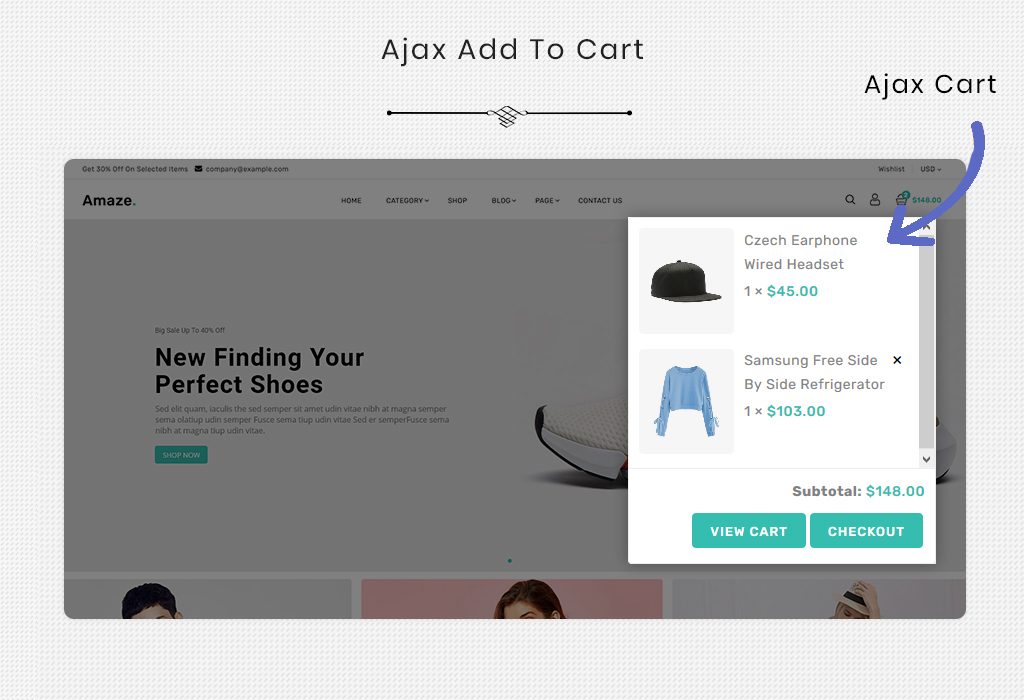Open the CONTACT US page
1024x700 pixels.
pos(600,200)
